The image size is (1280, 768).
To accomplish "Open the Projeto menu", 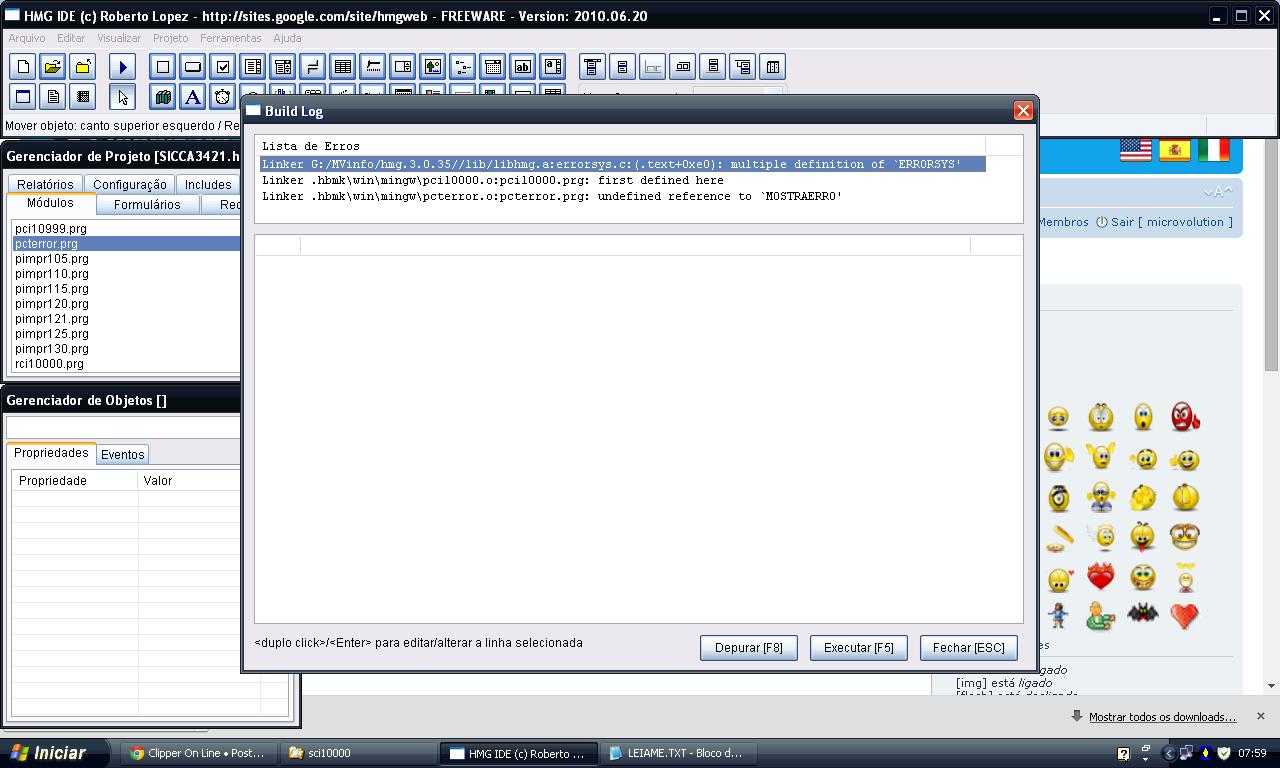I will tap(170, 38).
